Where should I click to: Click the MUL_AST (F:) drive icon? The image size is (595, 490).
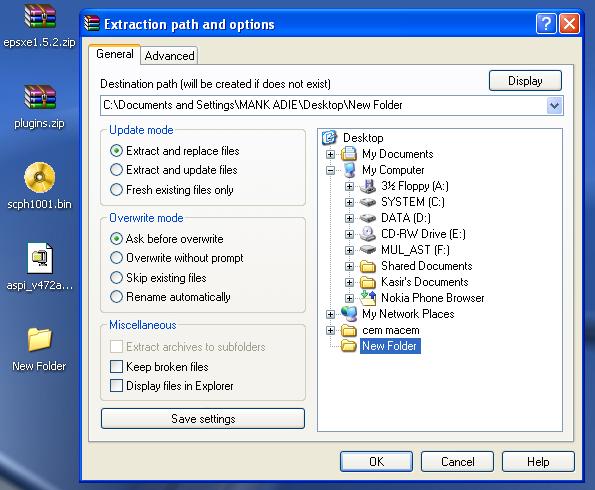coord(368,250)
